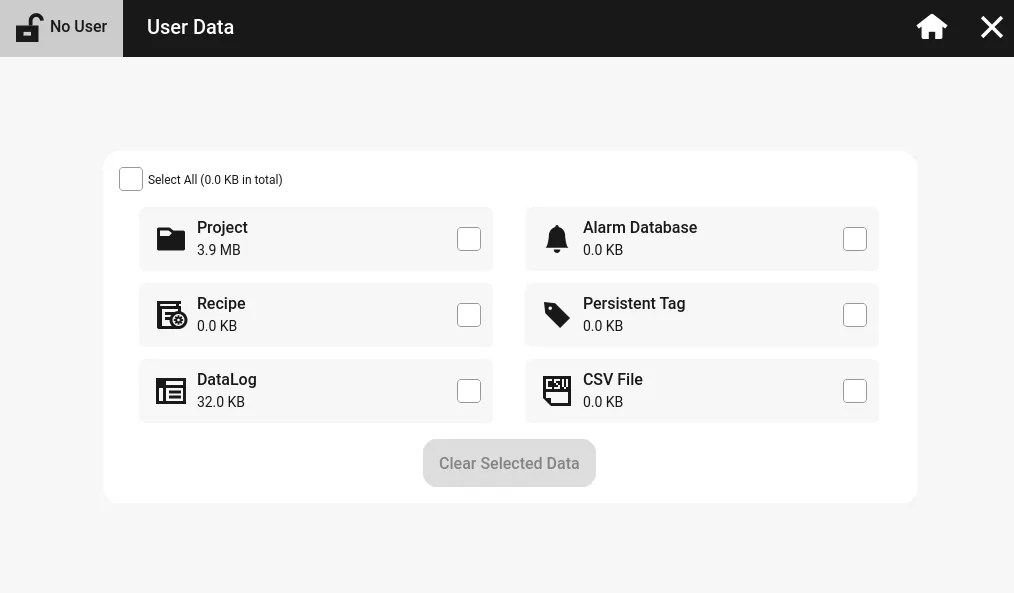Click the Home icon in the header
The height and width of the screenshot is (593, 1014).
point(931,27)
